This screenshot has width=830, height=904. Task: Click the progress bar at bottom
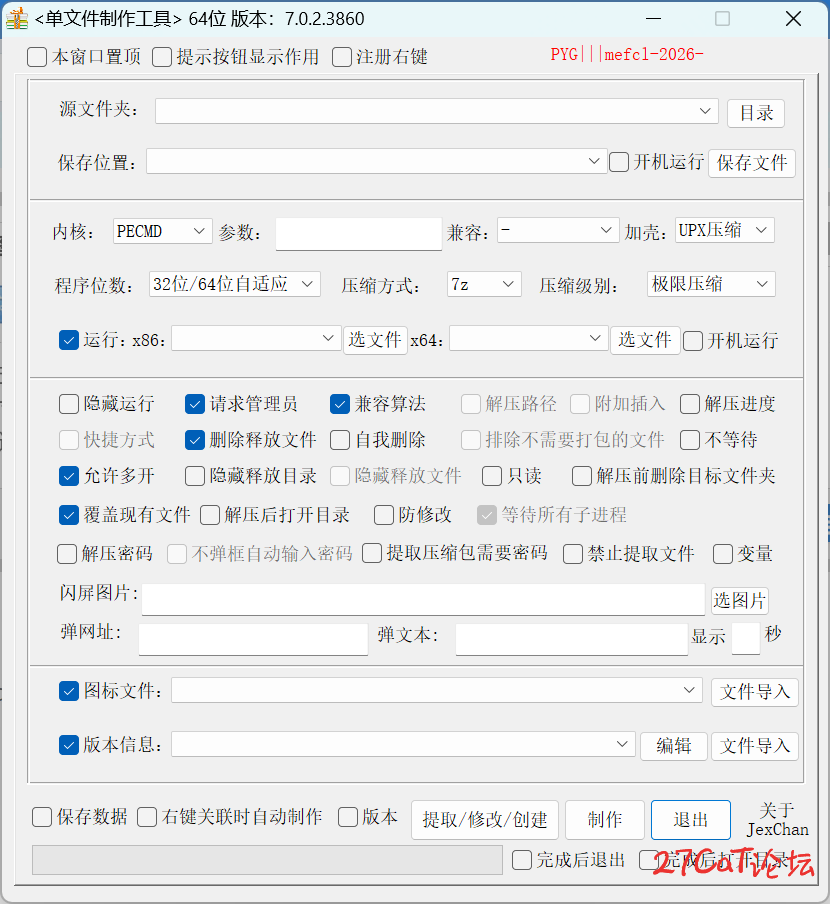click(x=267, y=860)
